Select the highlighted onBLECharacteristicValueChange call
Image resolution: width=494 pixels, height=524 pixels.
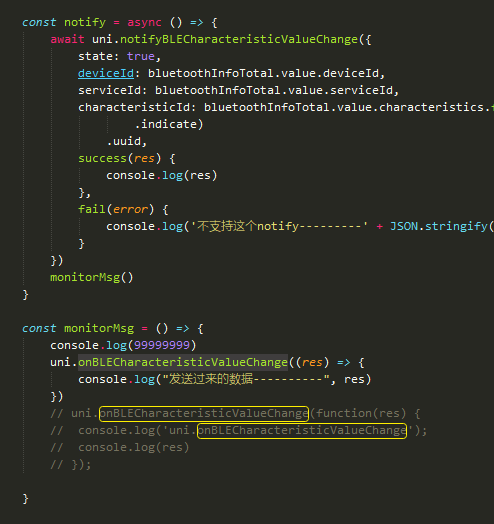(x=183, y=363)
